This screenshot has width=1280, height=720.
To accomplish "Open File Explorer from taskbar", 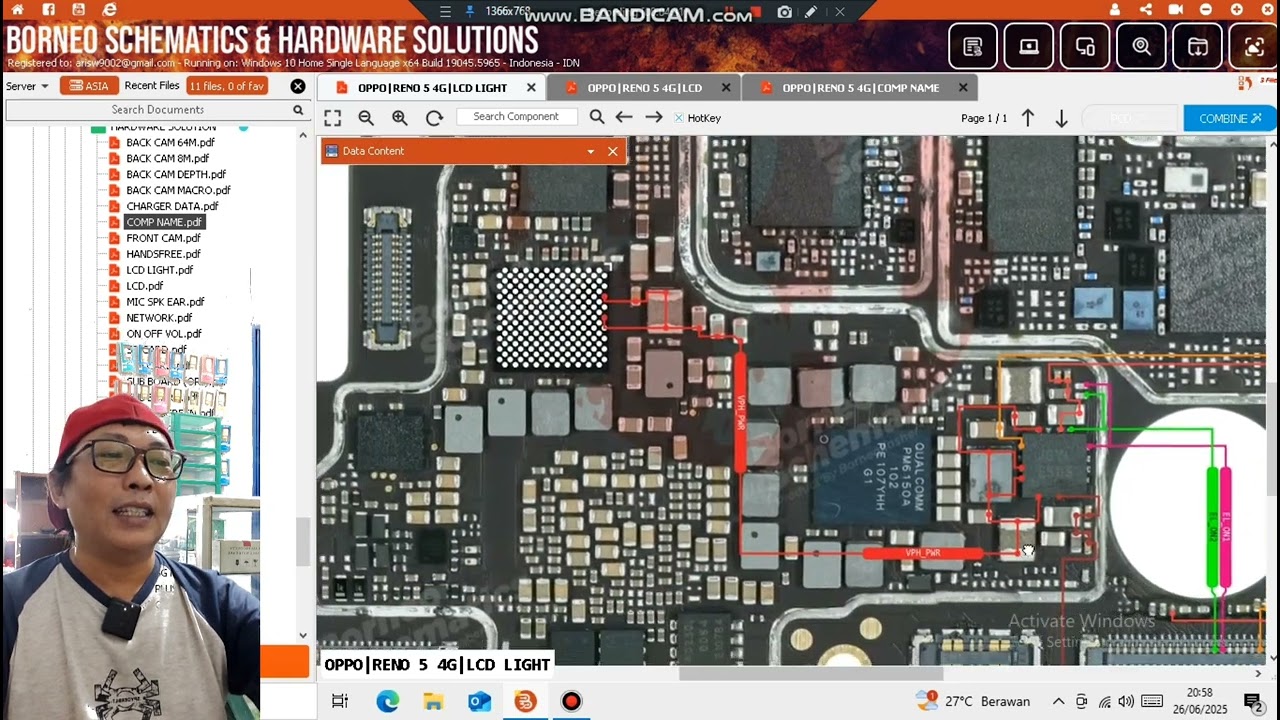I will (x=433, y=701).
